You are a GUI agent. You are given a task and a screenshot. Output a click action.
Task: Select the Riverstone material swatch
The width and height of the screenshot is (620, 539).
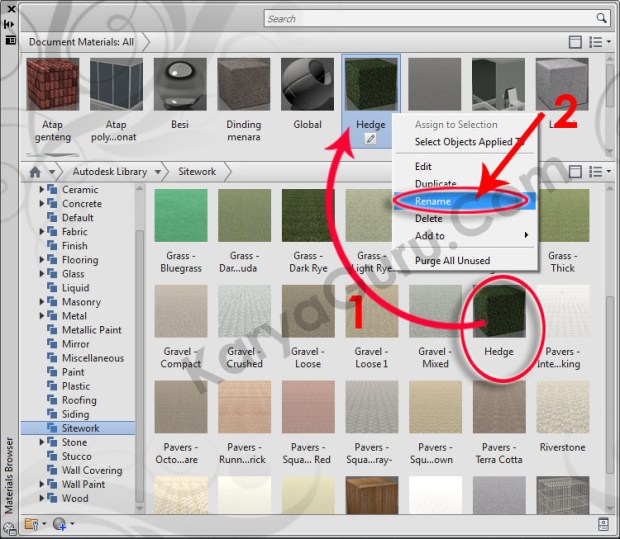point(563,407)
